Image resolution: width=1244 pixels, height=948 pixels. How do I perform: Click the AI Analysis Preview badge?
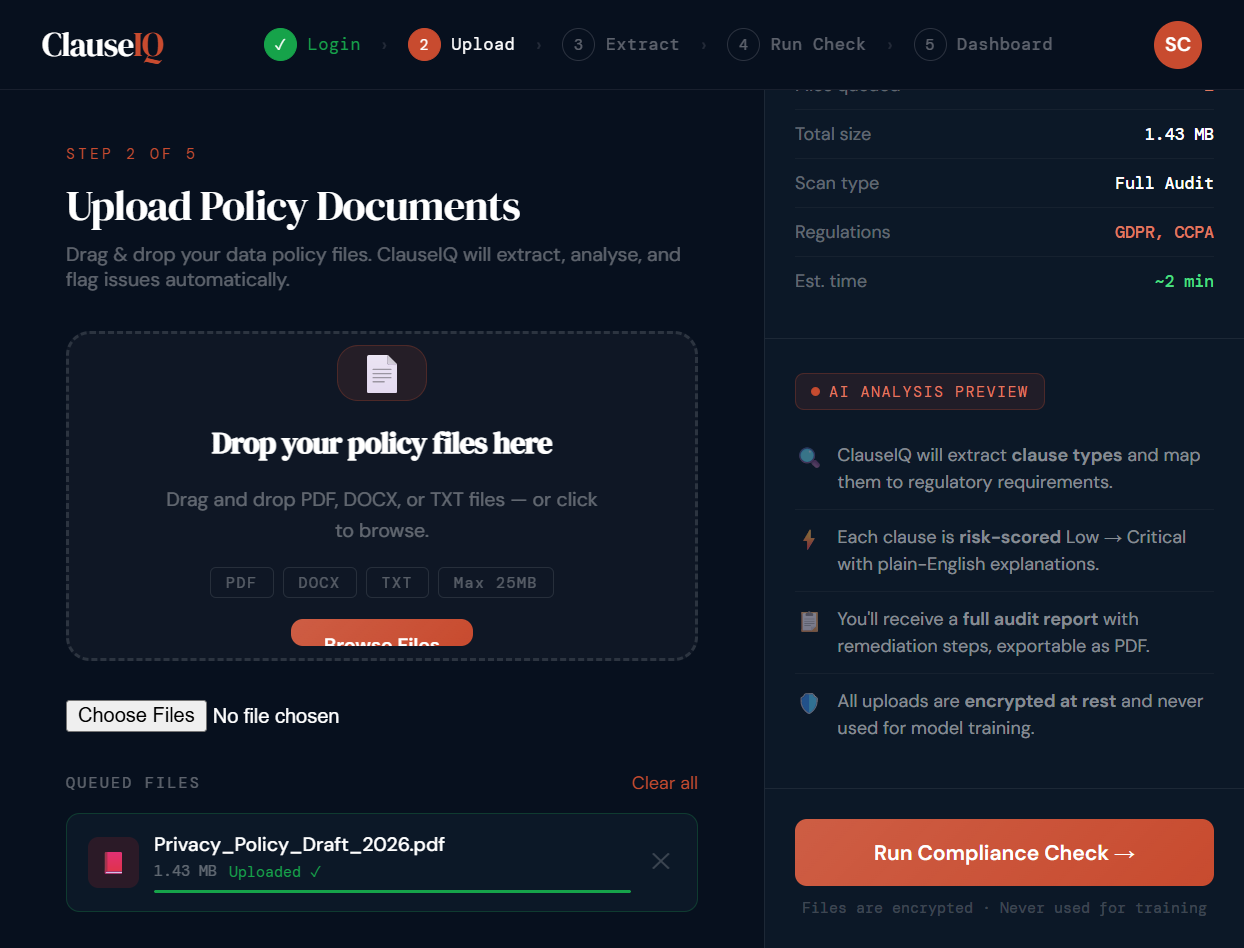coord(919,392)
